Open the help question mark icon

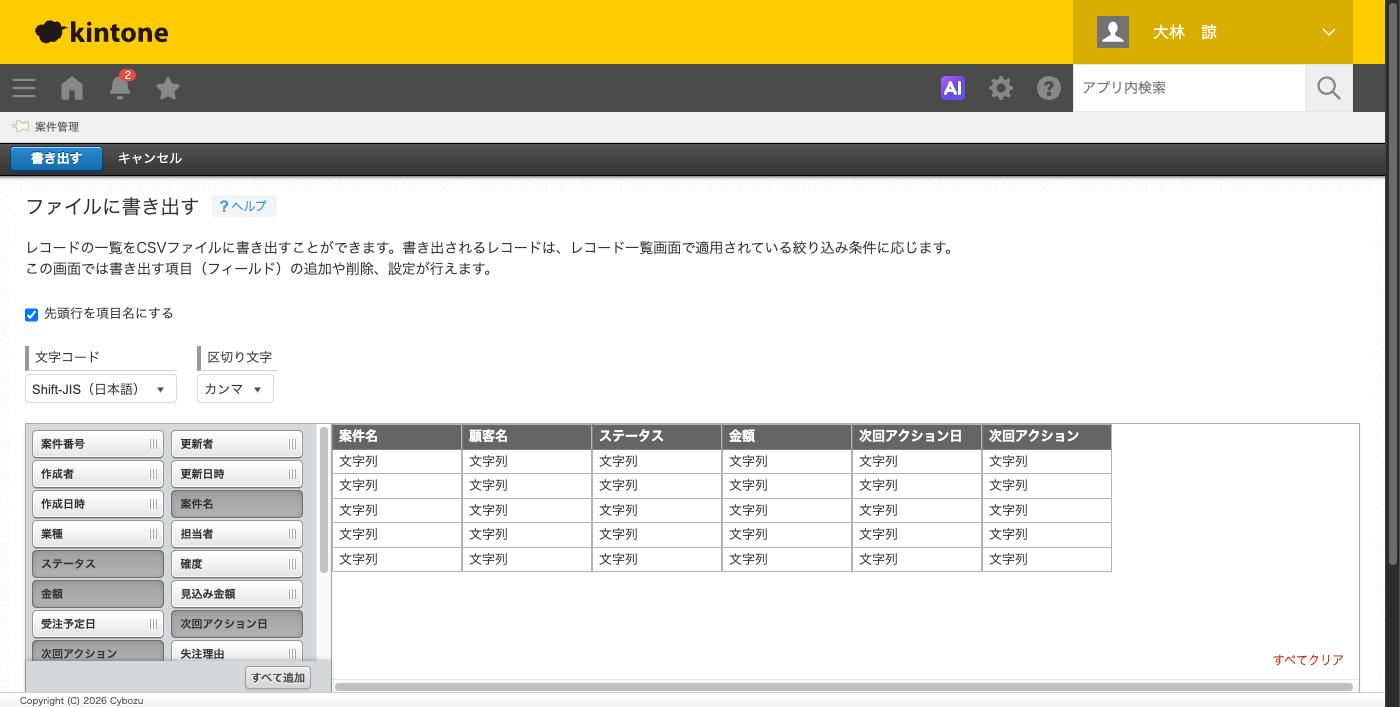(x=1049, y=88)
